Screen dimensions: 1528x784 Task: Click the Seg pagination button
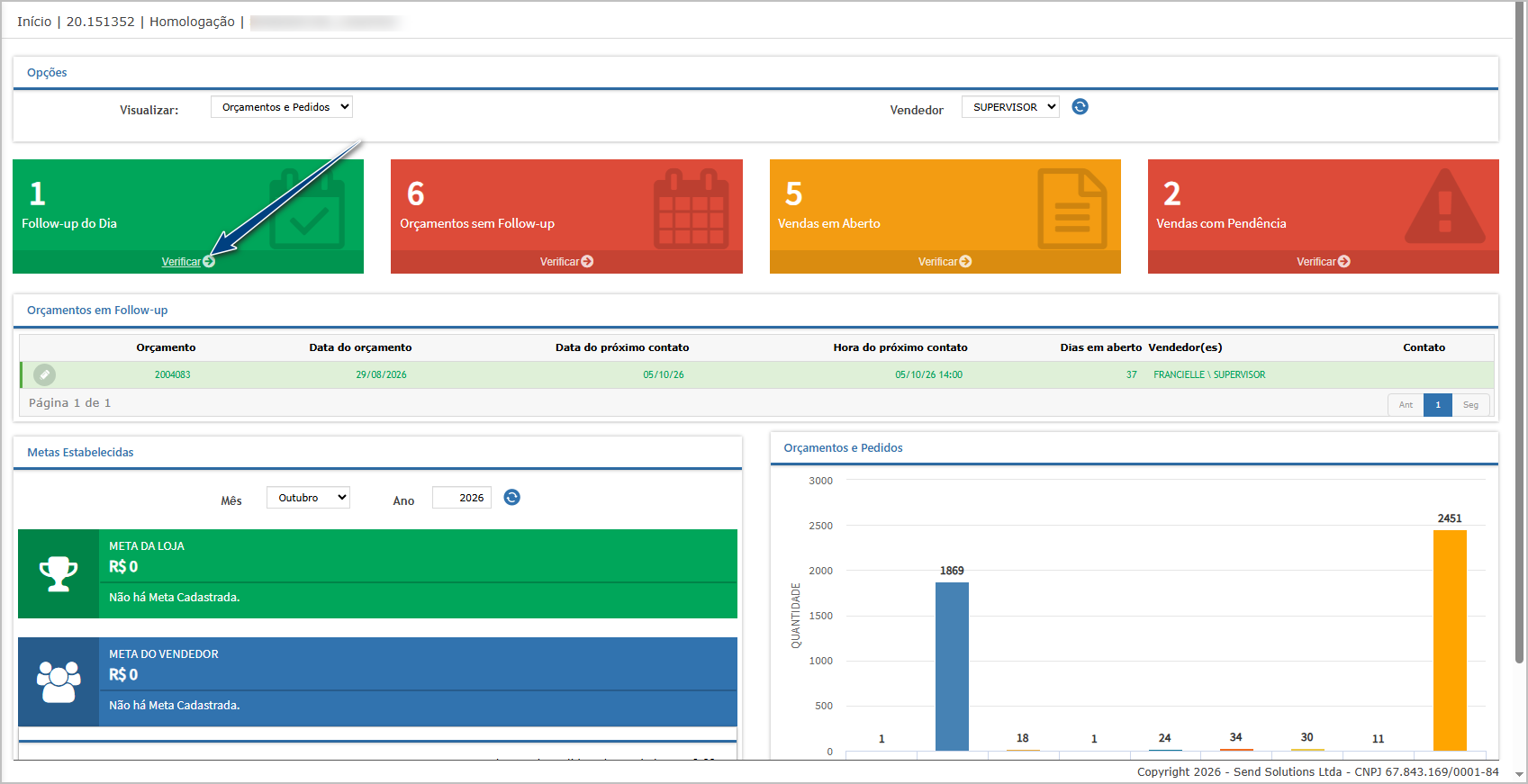coord(1470,405)
